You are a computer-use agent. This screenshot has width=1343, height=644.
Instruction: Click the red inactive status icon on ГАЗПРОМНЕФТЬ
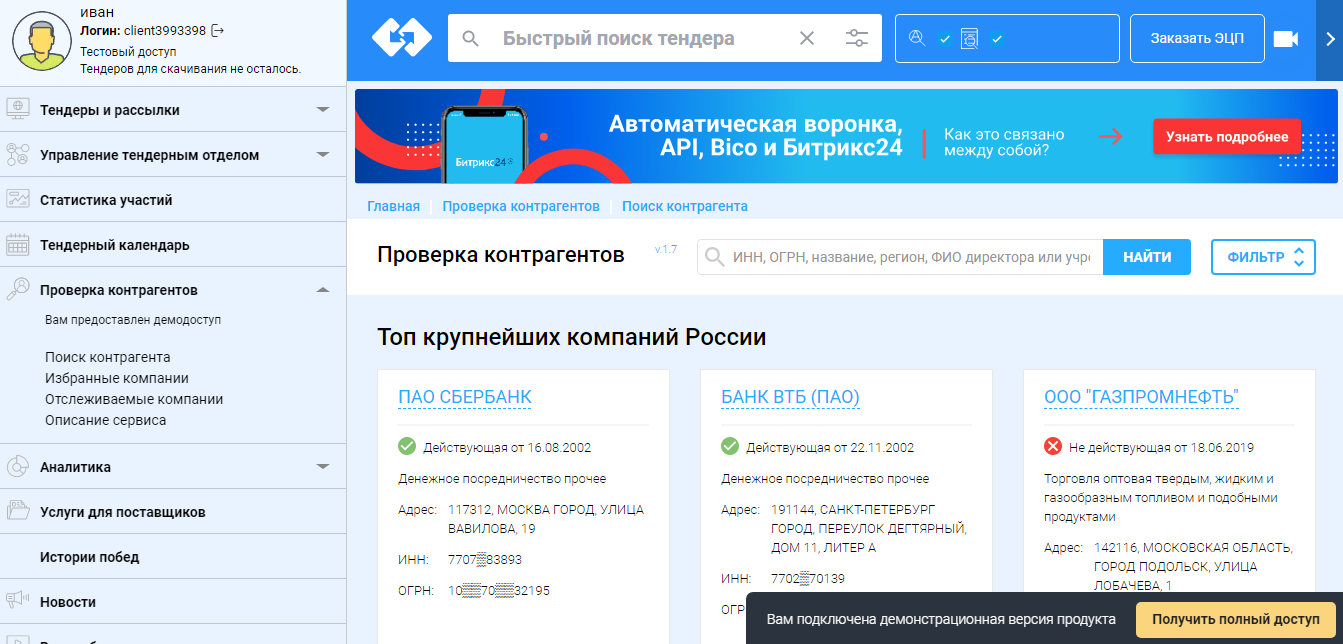click(x=1053, y=446)
